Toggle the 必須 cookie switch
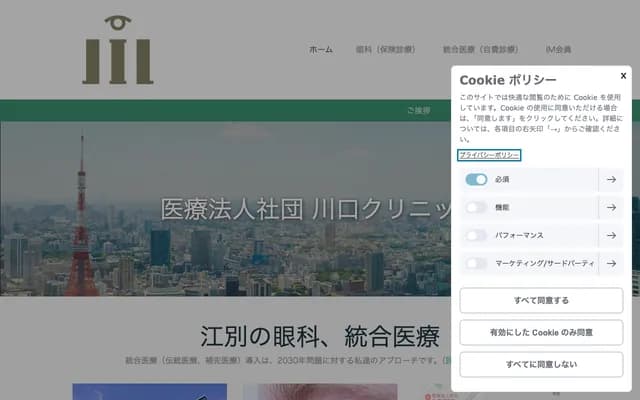The image size is (640, 400). 476,180
